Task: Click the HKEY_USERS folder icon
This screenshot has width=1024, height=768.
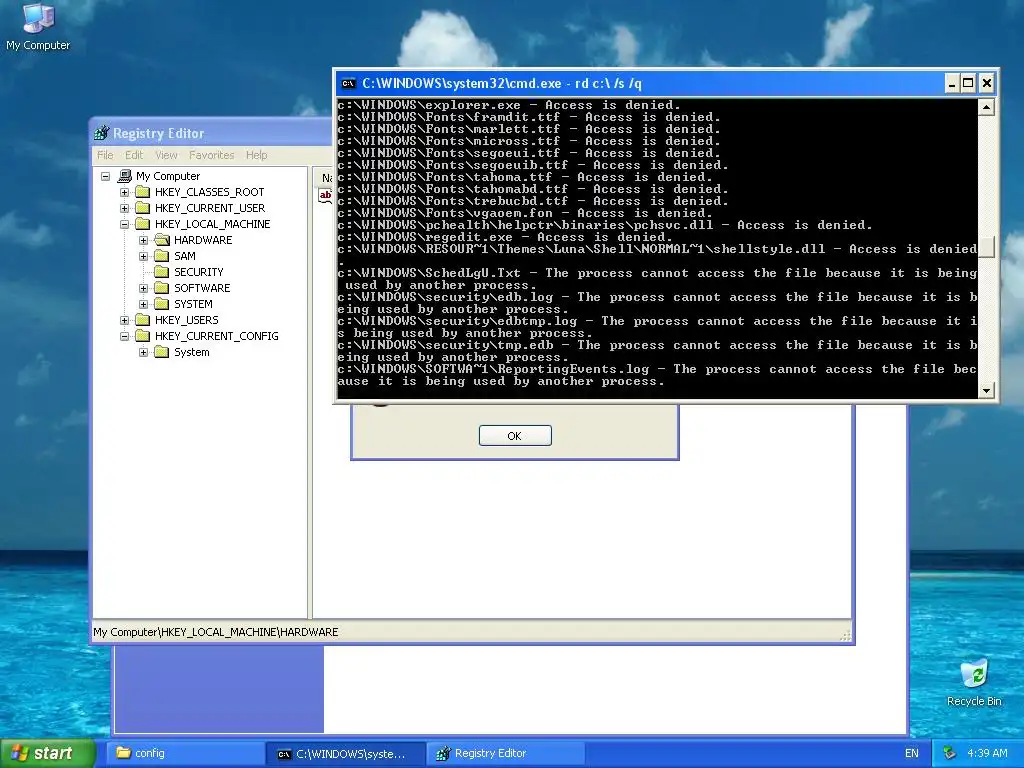Action: pos(142,320)
